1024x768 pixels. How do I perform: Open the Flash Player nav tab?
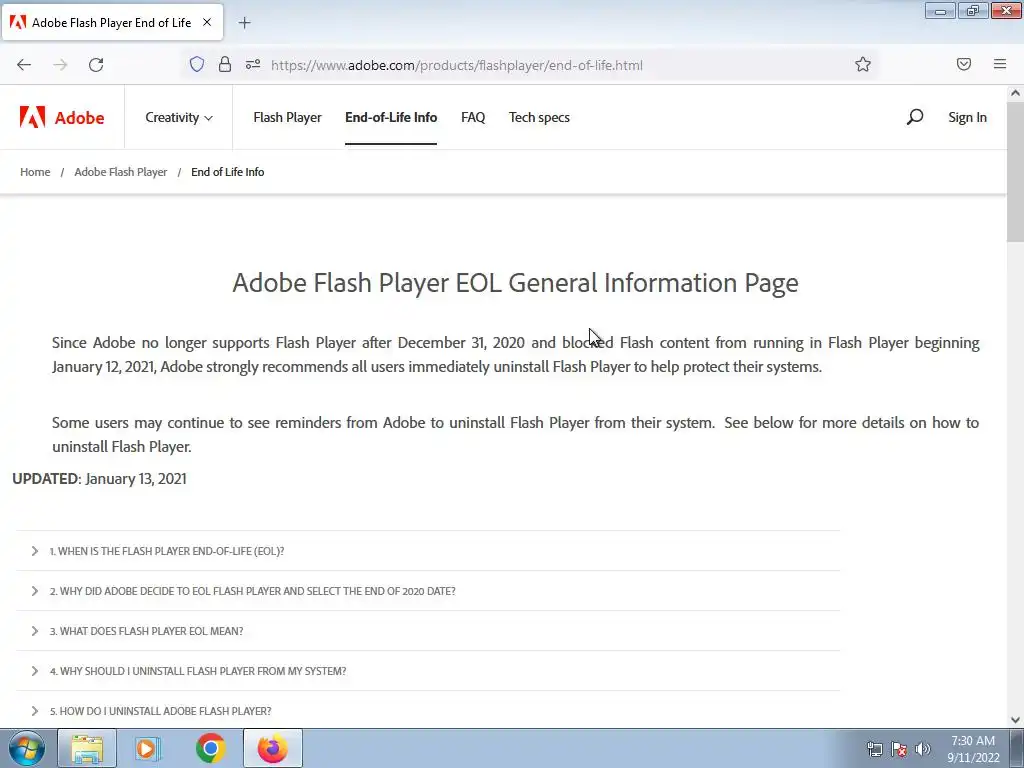[x=287, y=118]
